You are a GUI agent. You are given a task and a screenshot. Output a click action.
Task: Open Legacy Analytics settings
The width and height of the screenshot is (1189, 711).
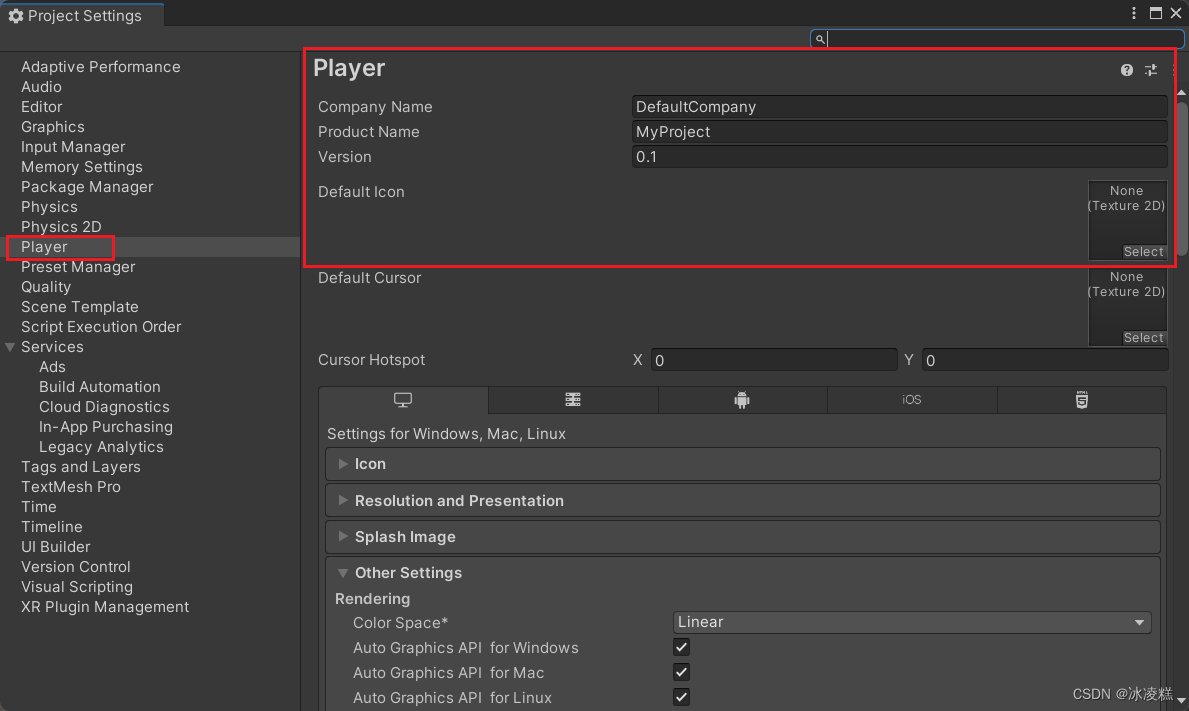101,447
